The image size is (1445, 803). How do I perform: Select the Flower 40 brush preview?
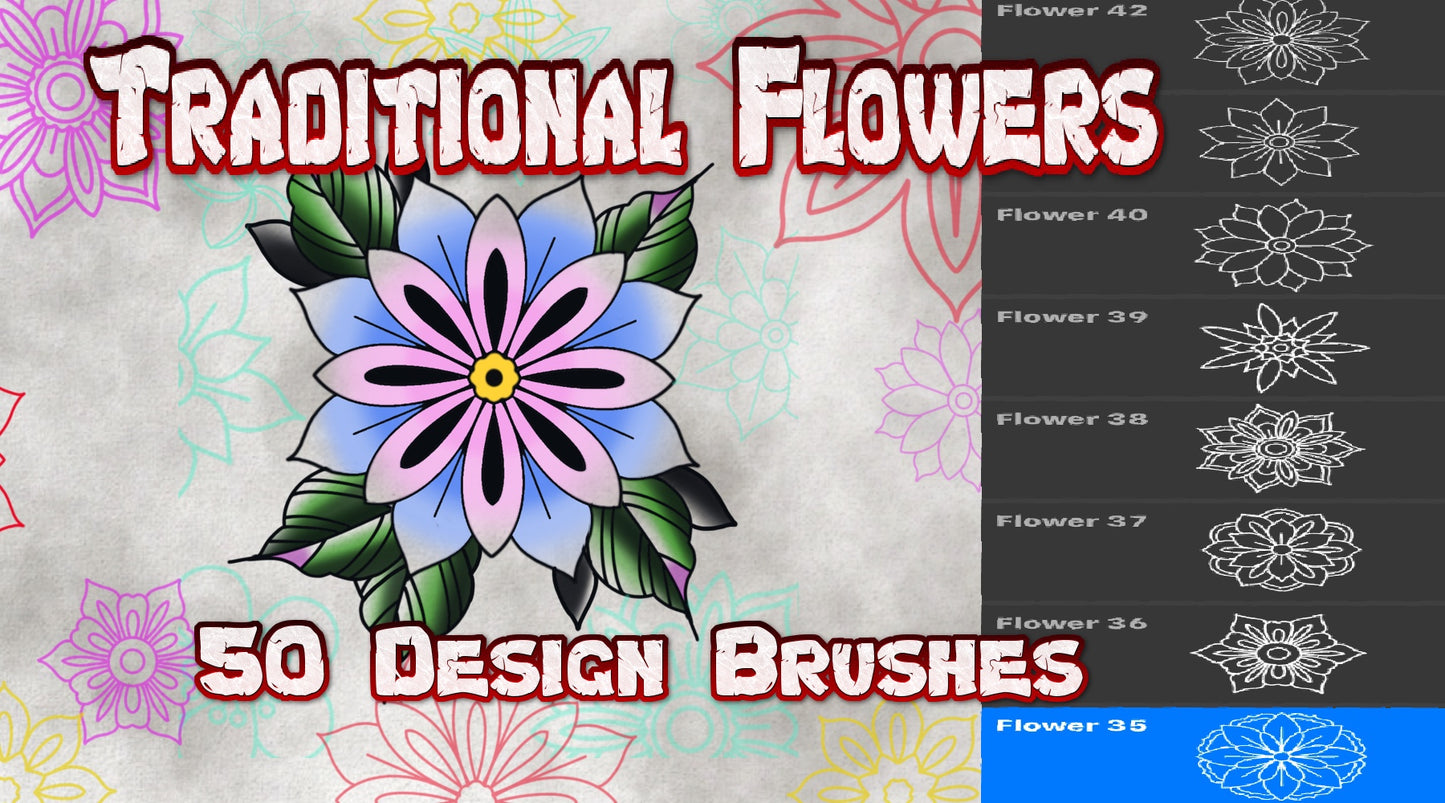pos(1280,245)
